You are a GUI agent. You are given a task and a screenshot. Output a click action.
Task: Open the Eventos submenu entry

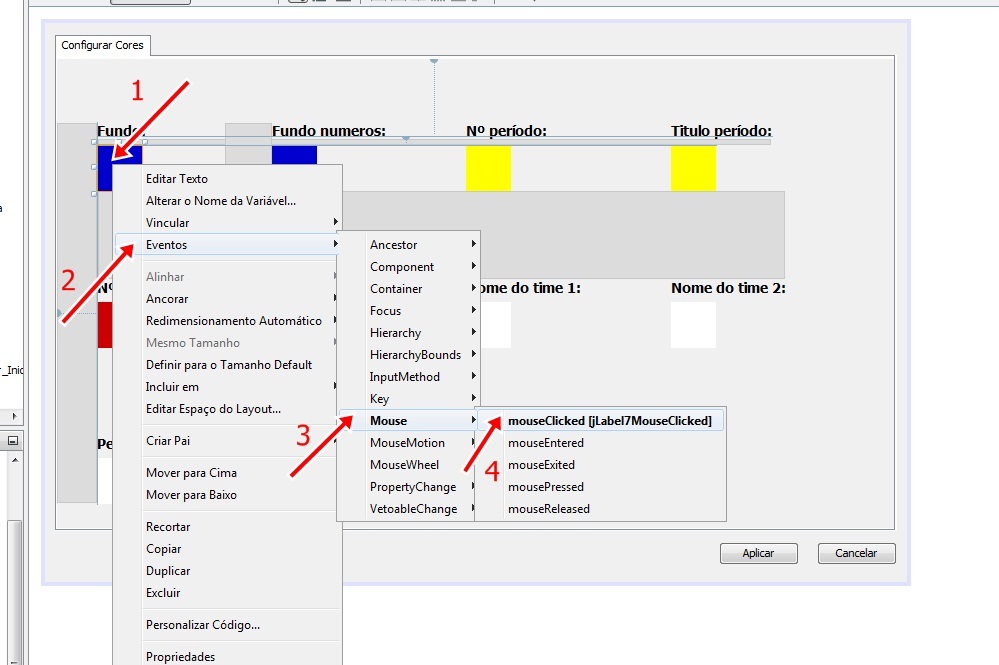tap(227, 245)
